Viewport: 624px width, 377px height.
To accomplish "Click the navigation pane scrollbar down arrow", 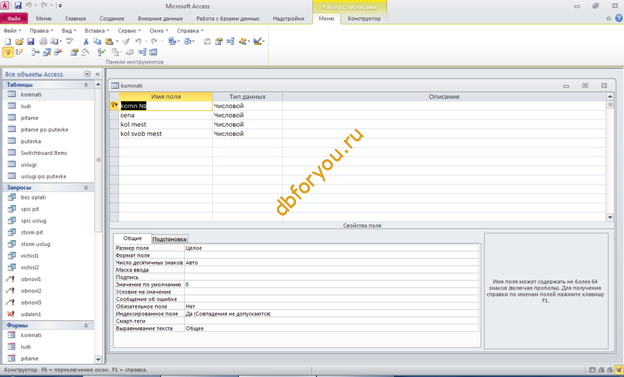I will (98, 359).
